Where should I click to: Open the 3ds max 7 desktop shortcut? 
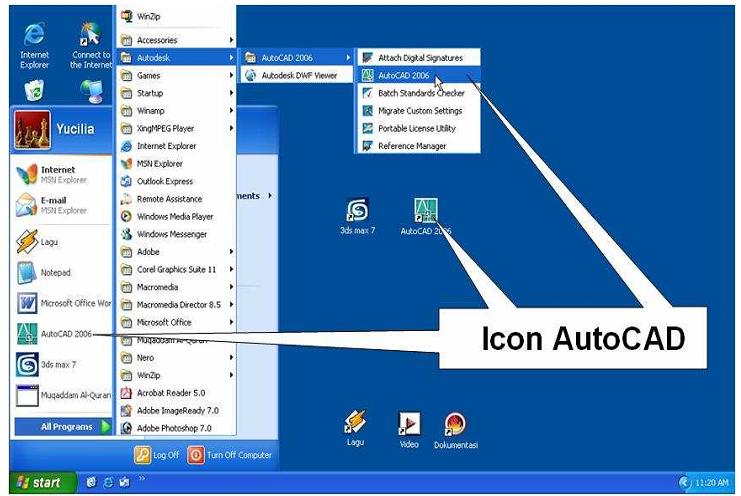point(358,216)
